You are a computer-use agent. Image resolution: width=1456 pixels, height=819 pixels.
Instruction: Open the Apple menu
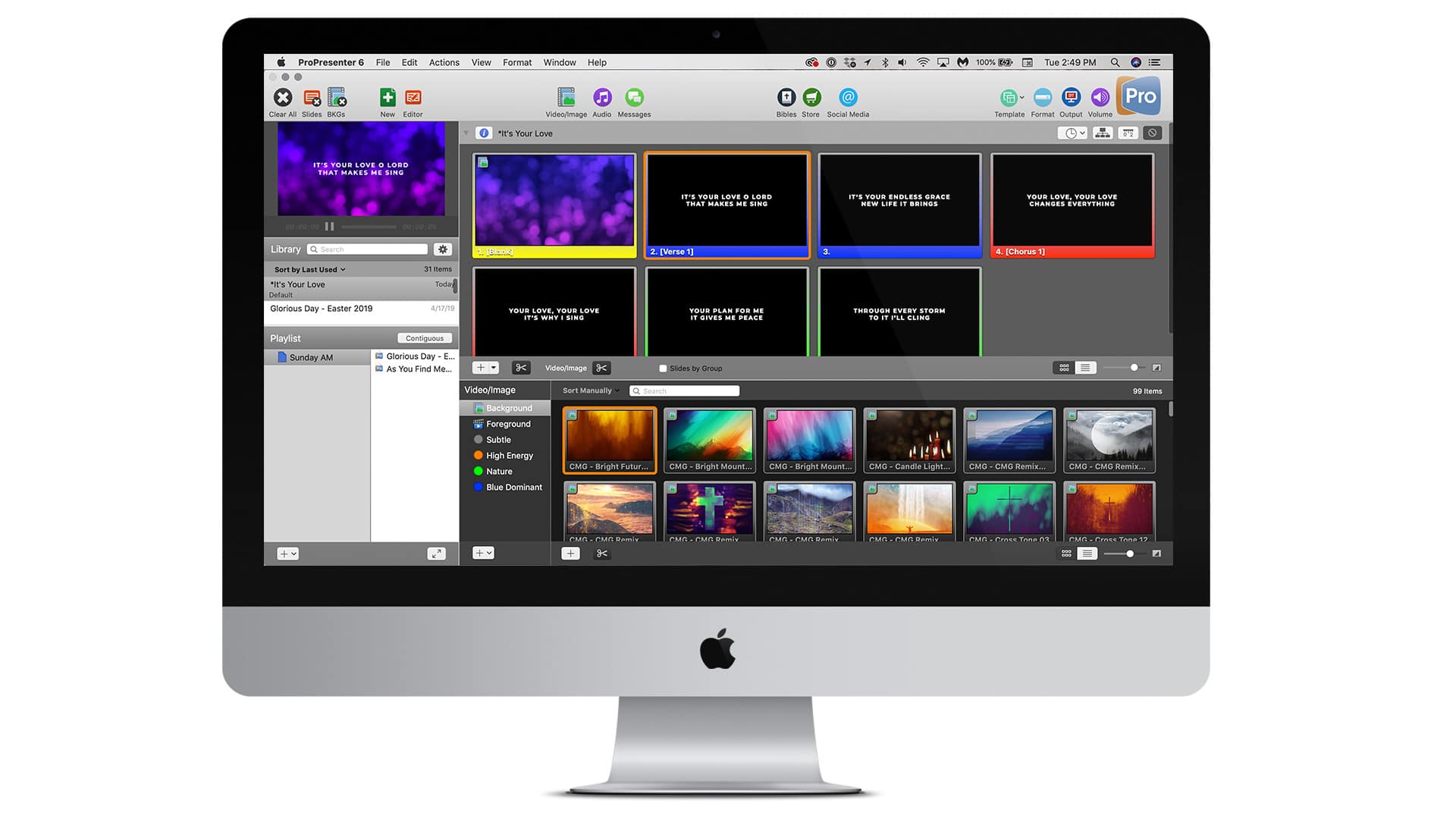point(281,62)
